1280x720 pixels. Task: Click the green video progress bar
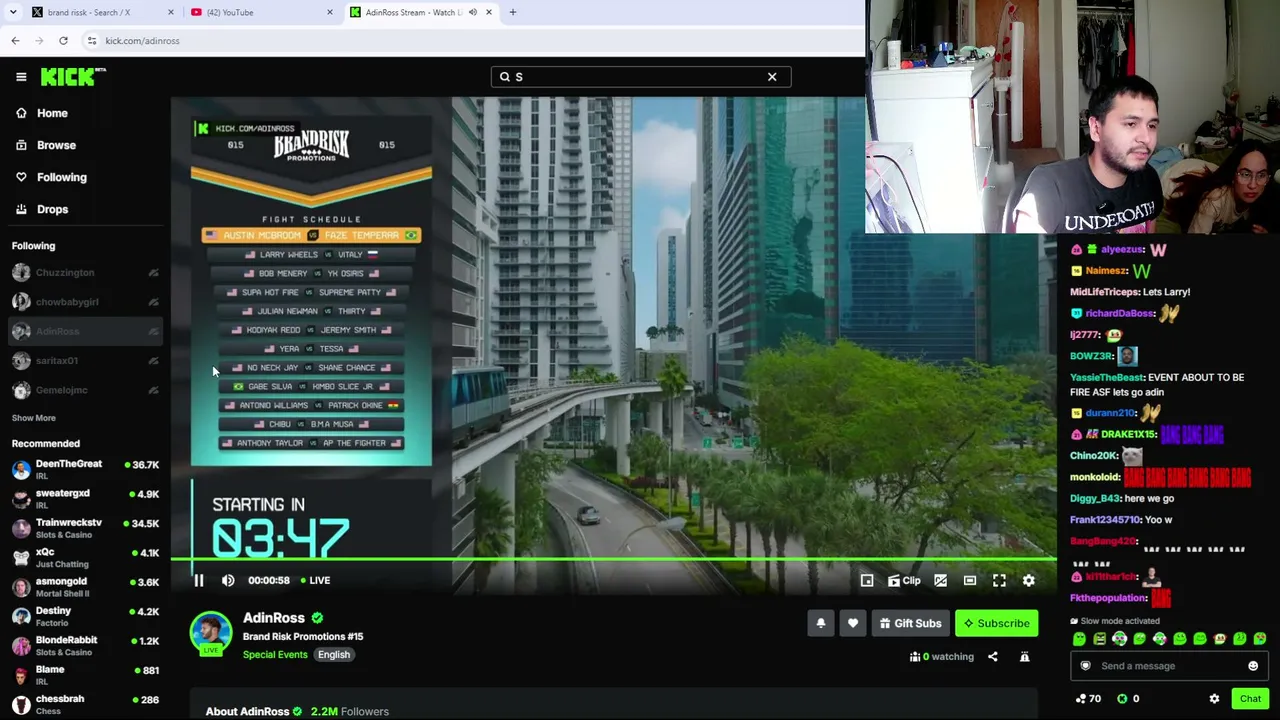point(613,559)
